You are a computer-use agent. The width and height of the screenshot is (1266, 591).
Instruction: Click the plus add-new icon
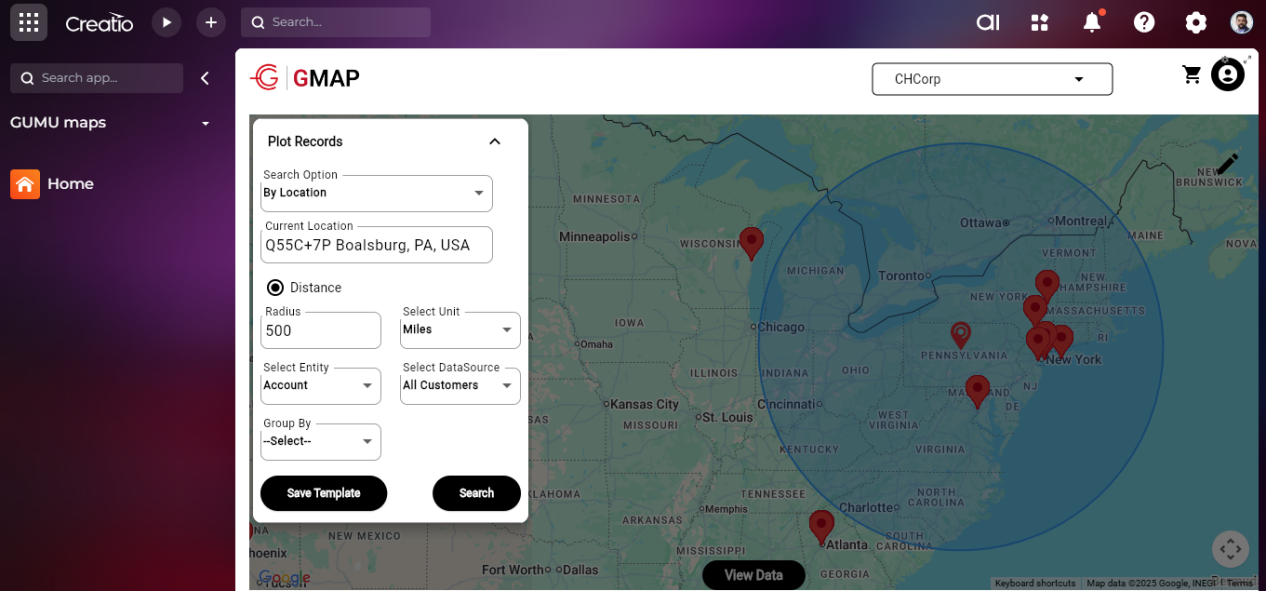(210, 22)
